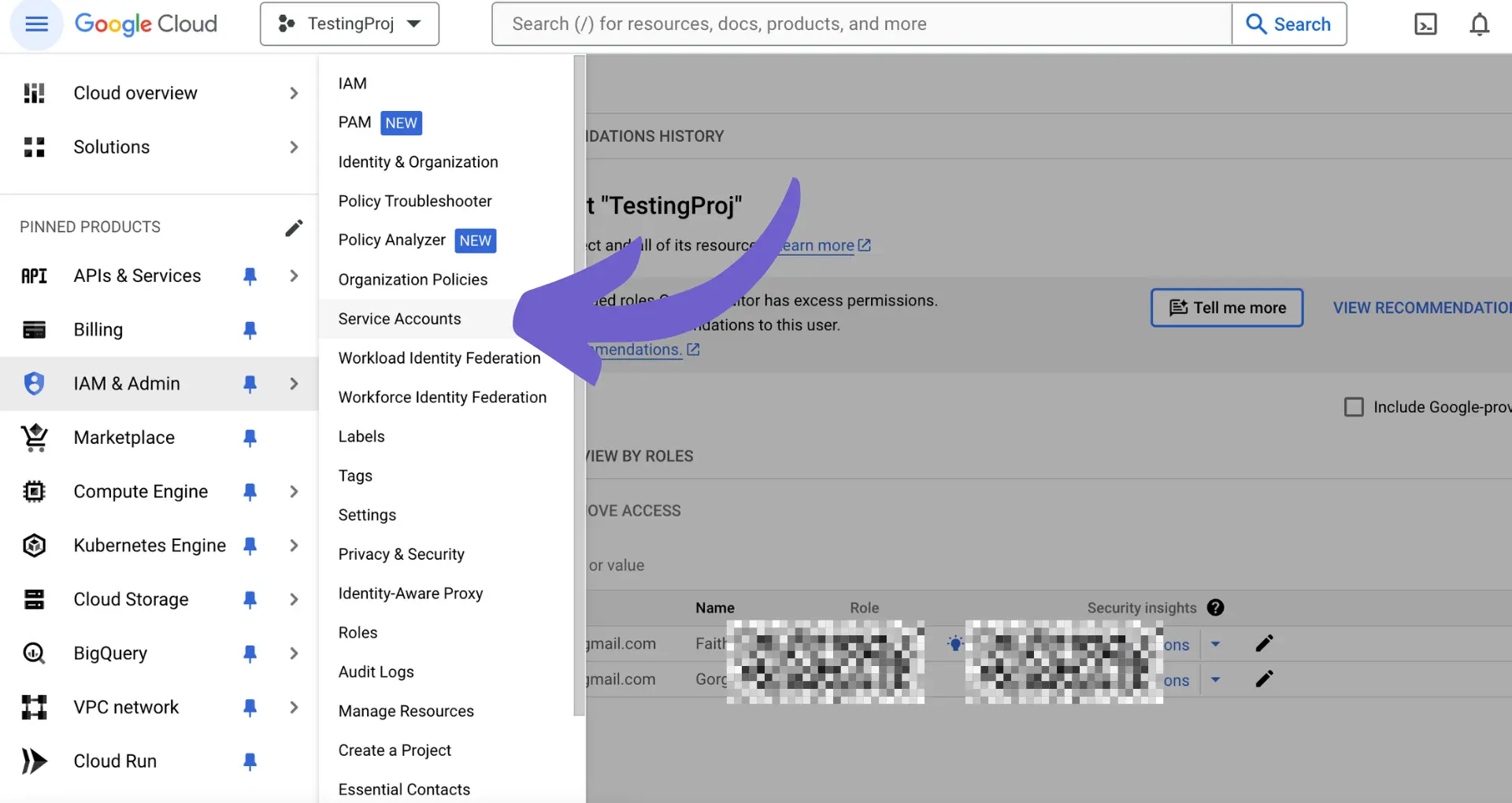Viewport: 1512px width, 803px height.
Task: Expand the APIs & Services submenu arrow
Action: click(x=294, y=276)
